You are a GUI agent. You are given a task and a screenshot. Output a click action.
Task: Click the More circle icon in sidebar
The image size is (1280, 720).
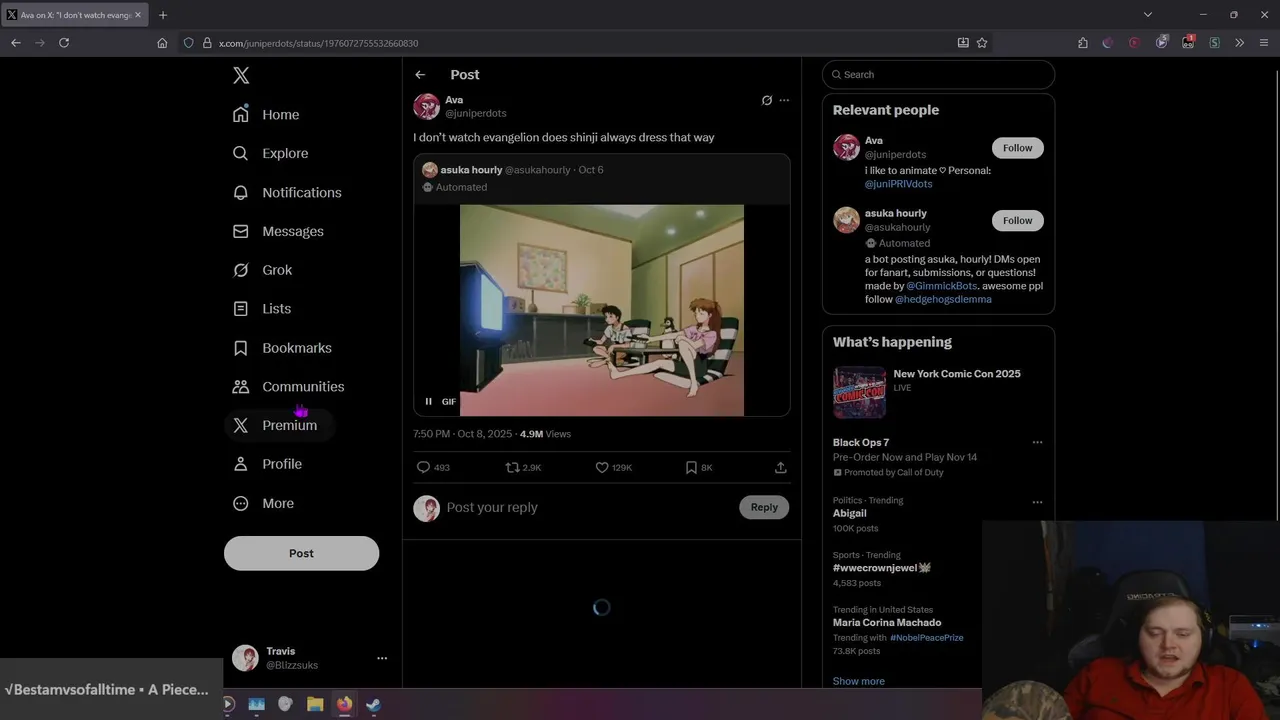(240, 503)
